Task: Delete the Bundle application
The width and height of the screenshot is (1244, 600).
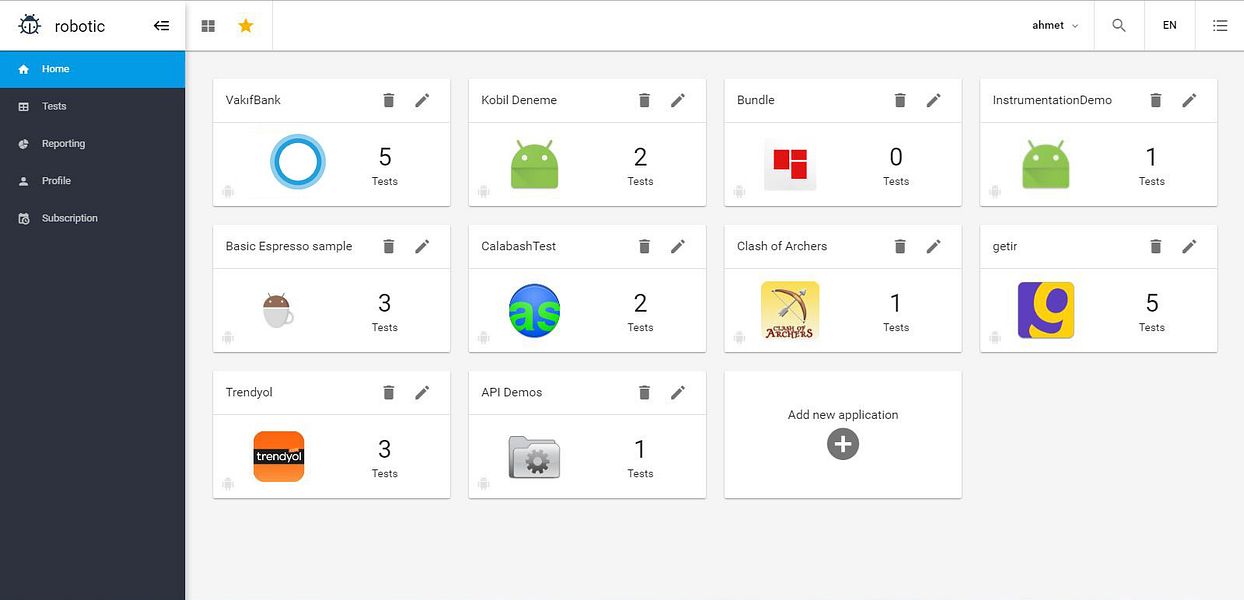Action: [900, 100]
